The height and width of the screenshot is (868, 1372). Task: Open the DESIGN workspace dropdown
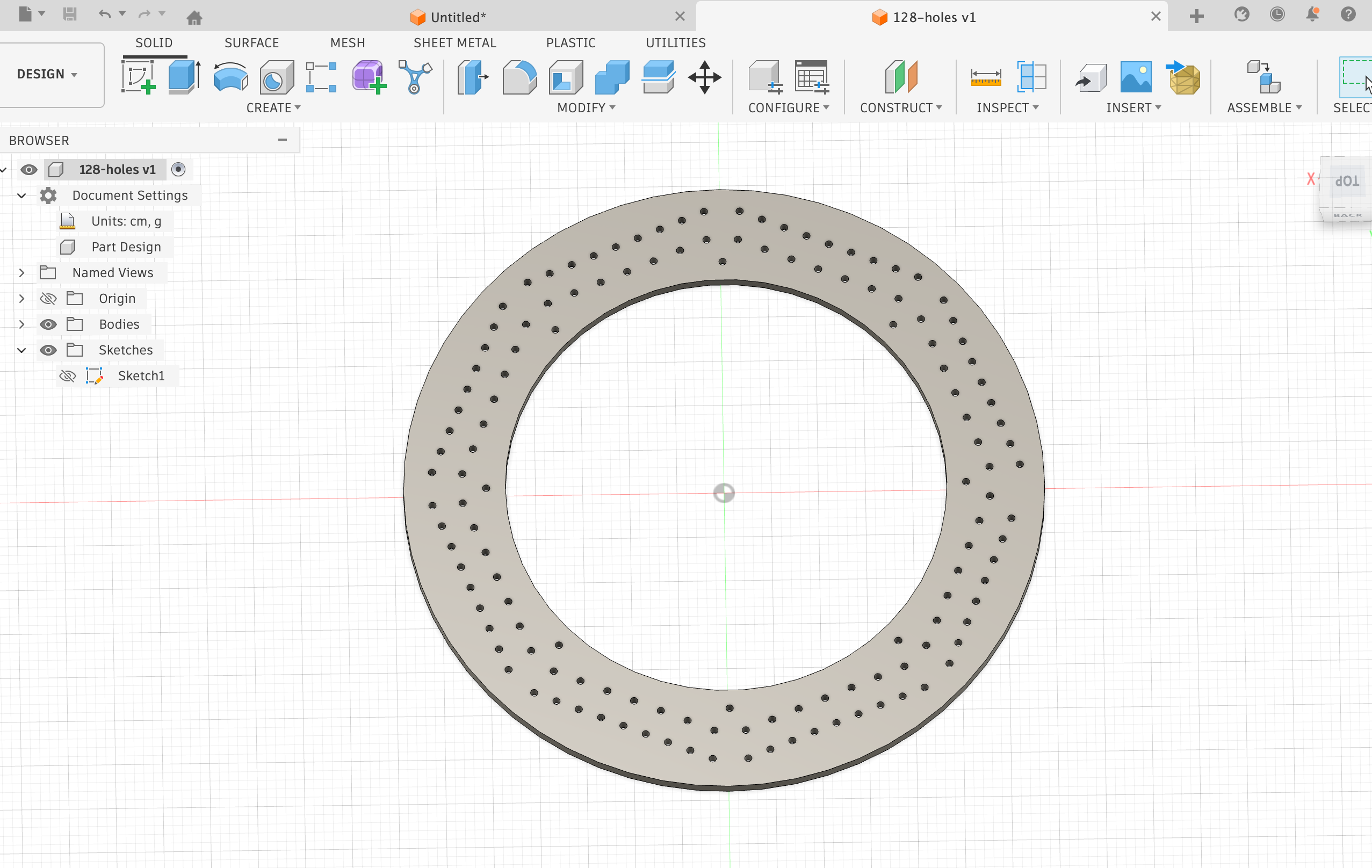pos(47,74)
